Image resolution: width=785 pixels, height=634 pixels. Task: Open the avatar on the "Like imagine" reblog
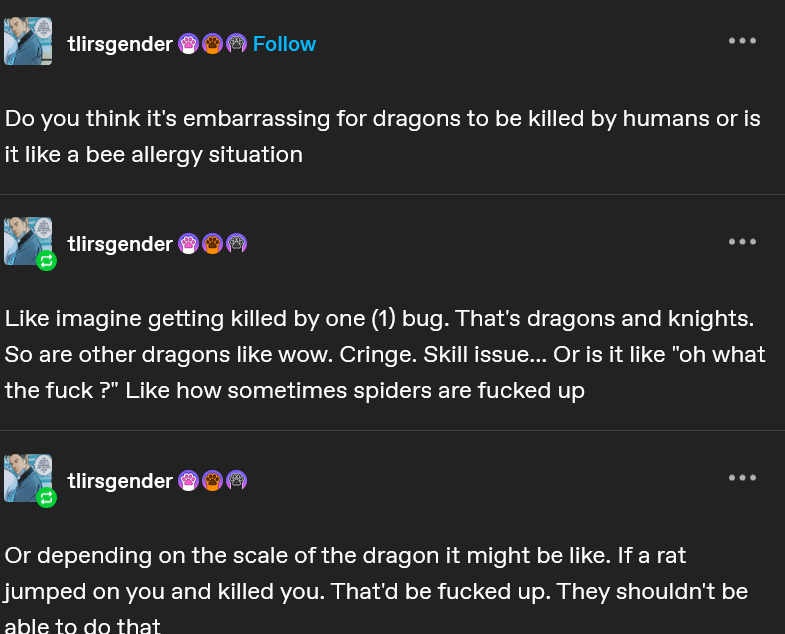tap(26, 238)
